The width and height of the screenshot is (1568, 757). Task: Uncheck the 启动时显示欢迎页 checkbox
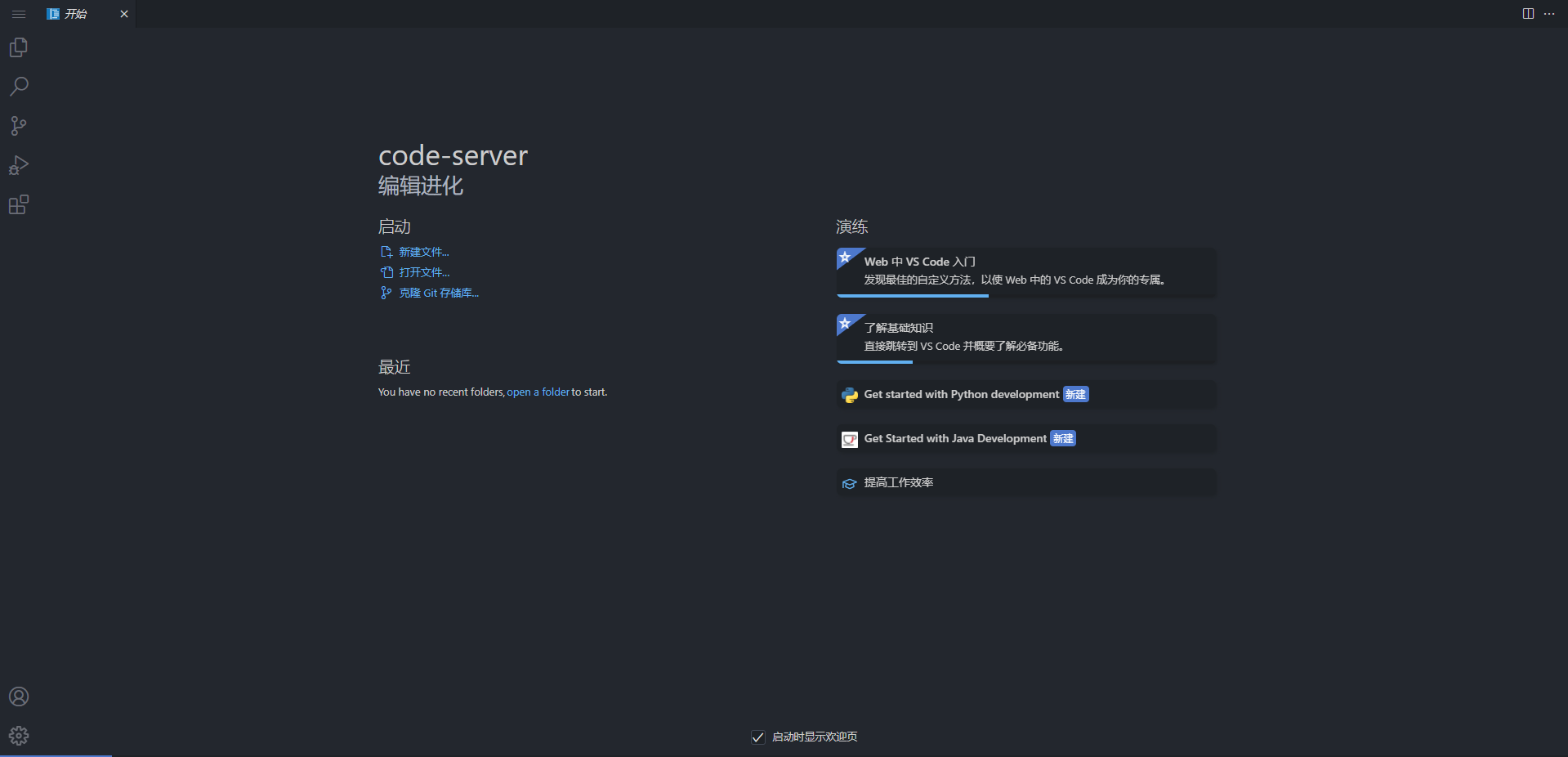758,737
